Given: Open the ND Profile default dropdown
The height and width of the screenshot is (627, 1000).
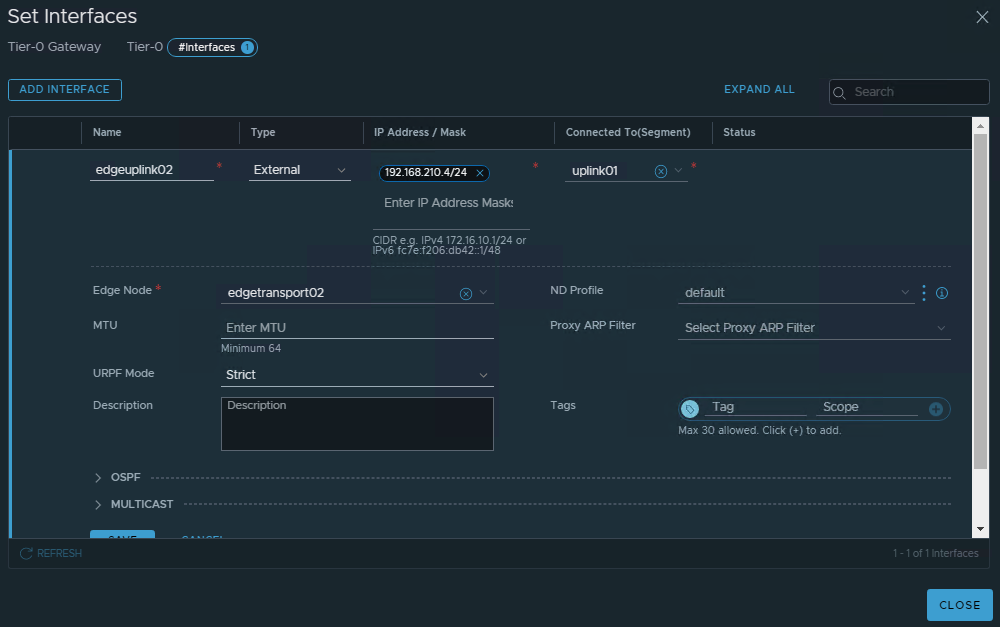Looking at the screenshot, I should point(795,293).
